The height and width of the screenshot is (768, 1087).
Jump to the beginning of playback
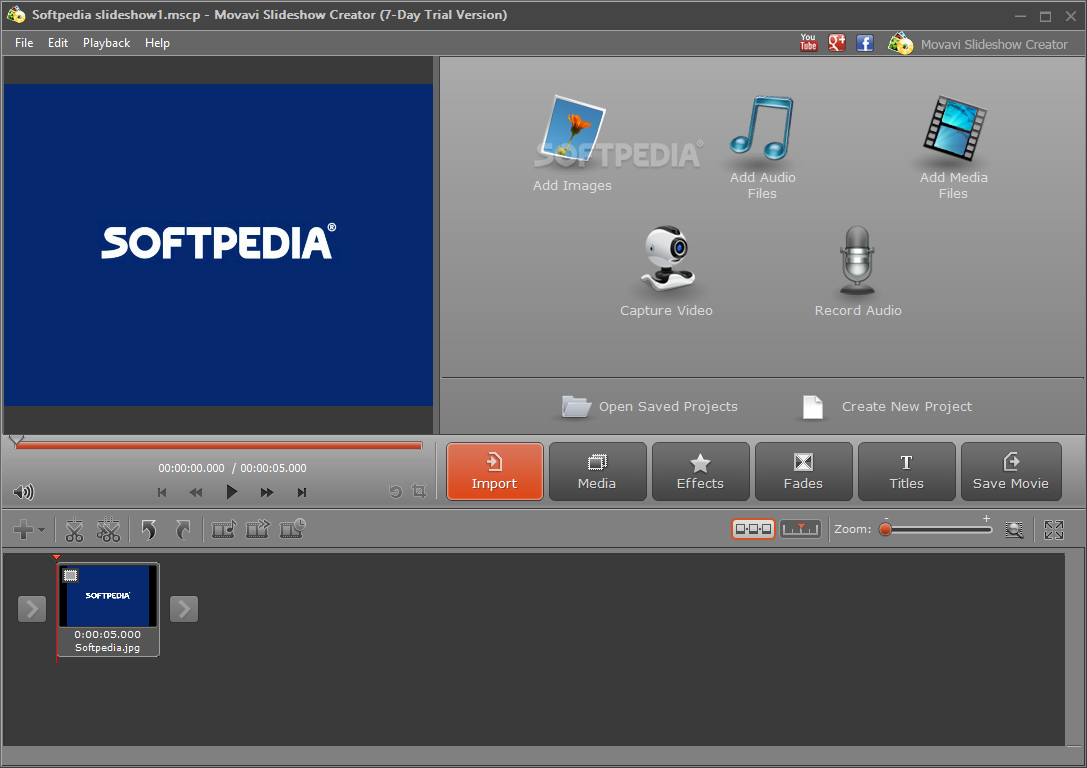(162, 492)
